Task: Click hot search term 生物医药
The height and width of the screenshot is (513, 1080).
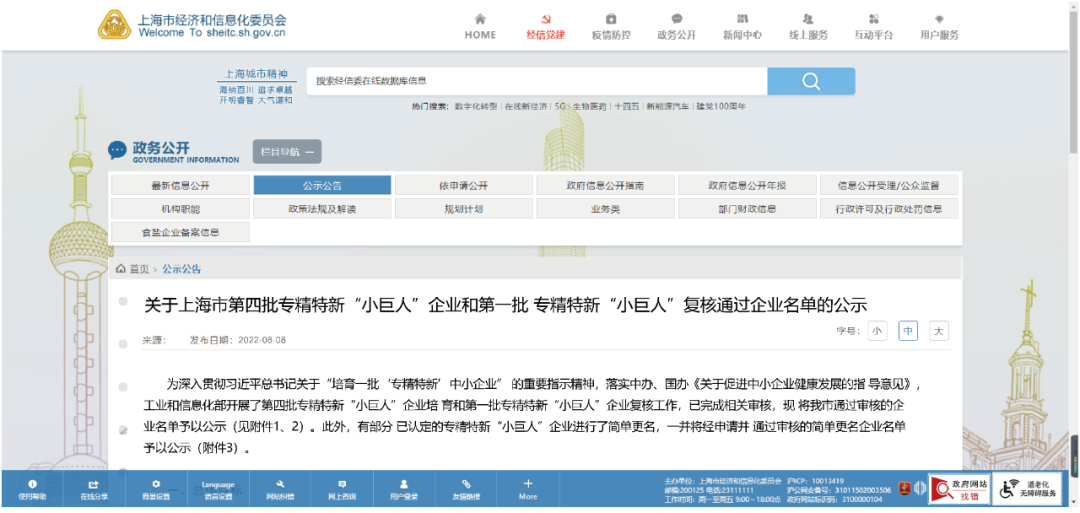Action: pyautogui.click(x=590, y=107)
